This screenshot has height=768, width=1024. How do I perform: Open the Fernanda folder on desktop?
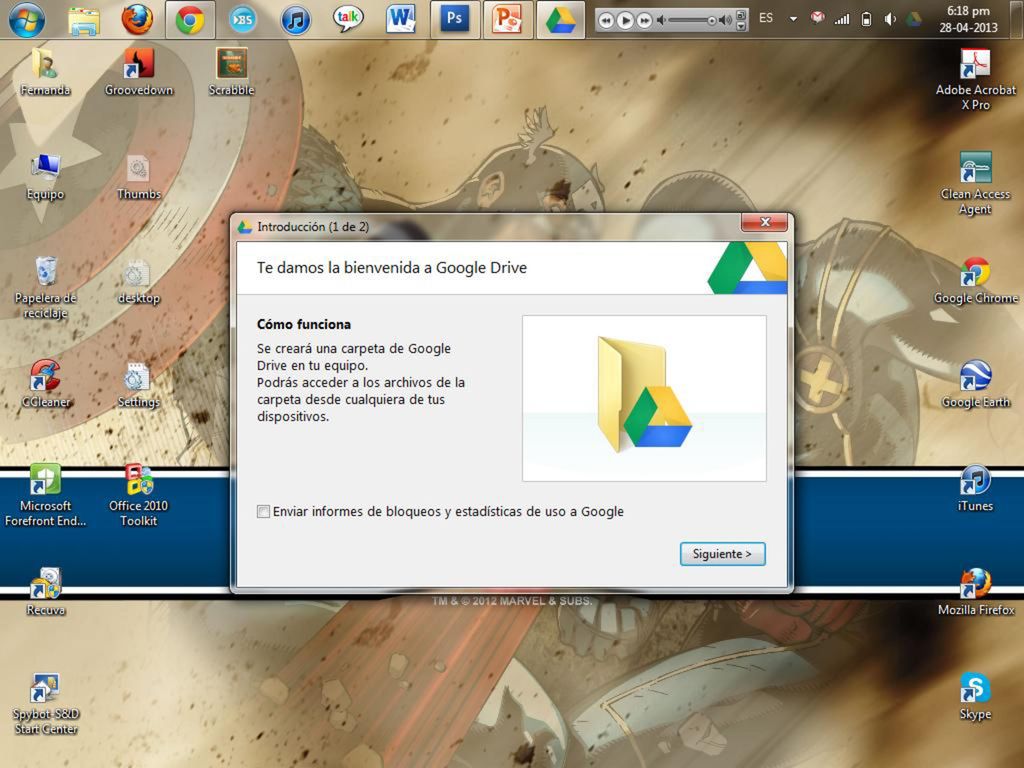(x=44, y=72)
